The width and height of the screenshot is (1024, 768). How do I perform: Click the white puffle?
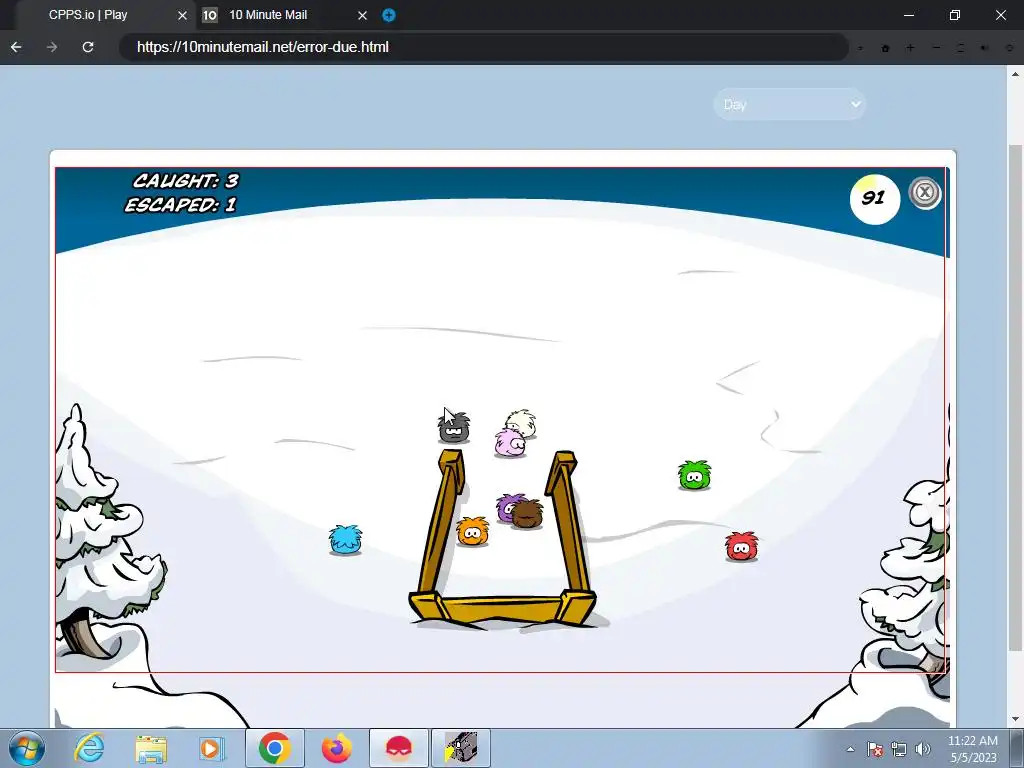522,422
